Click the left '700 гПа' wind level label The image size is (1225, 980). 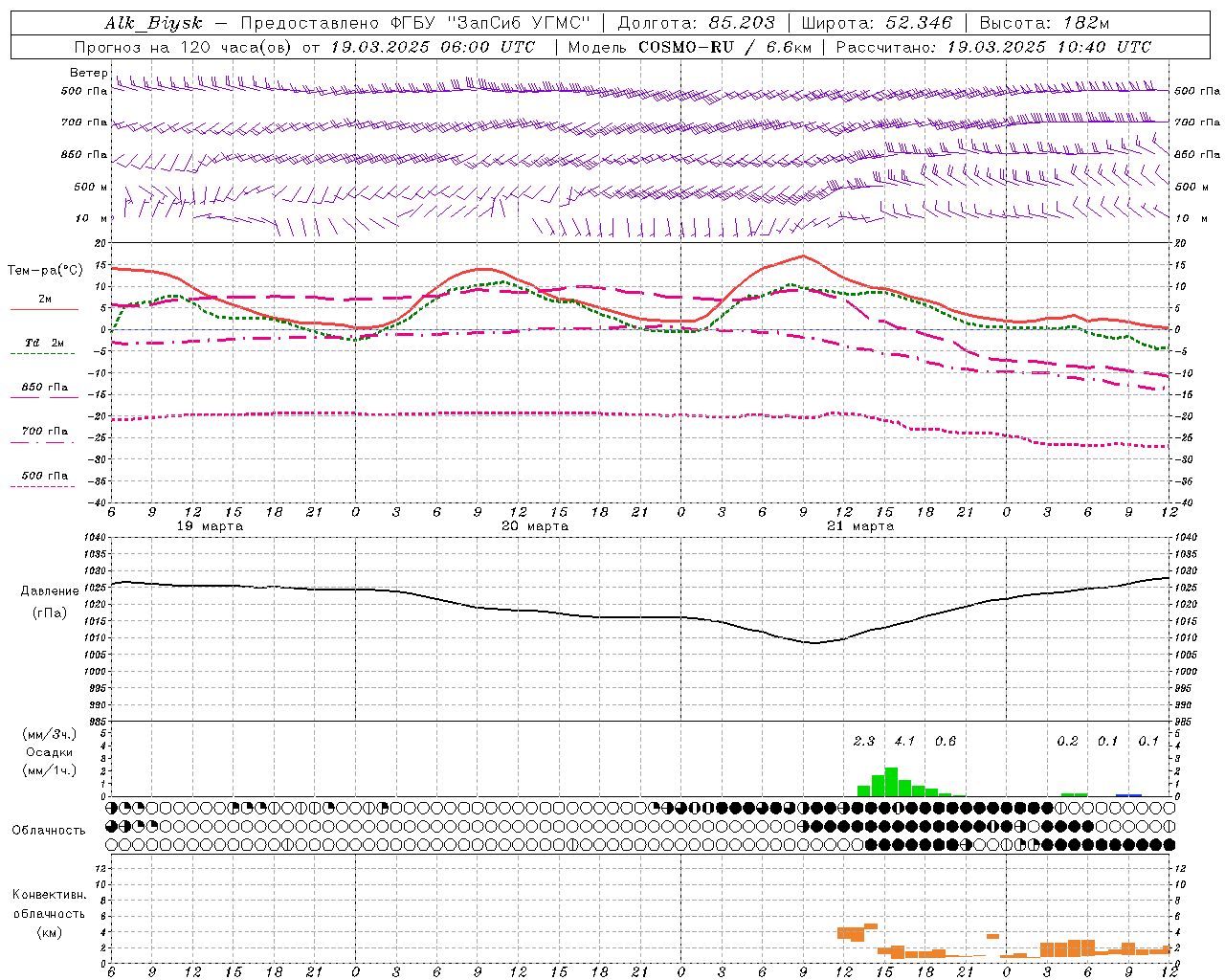coord(84,122)
